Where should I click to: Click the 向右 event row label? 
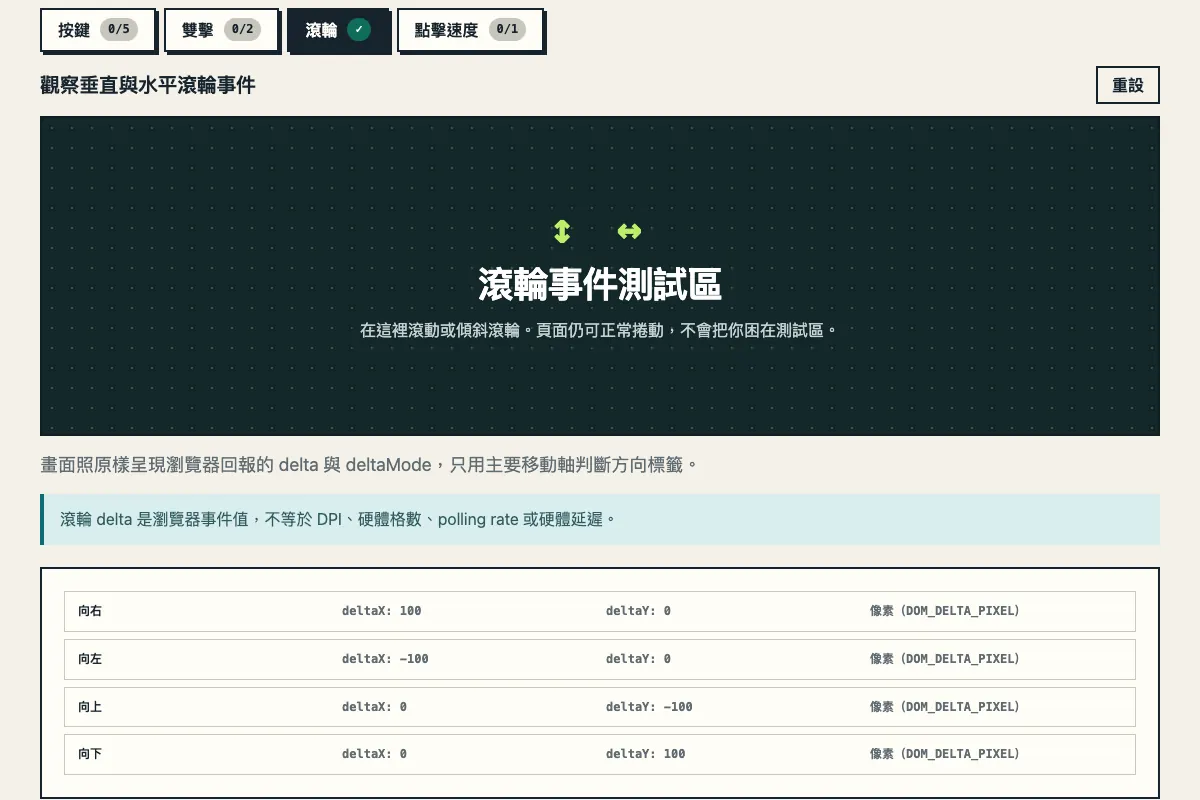(x=90, y=611)
